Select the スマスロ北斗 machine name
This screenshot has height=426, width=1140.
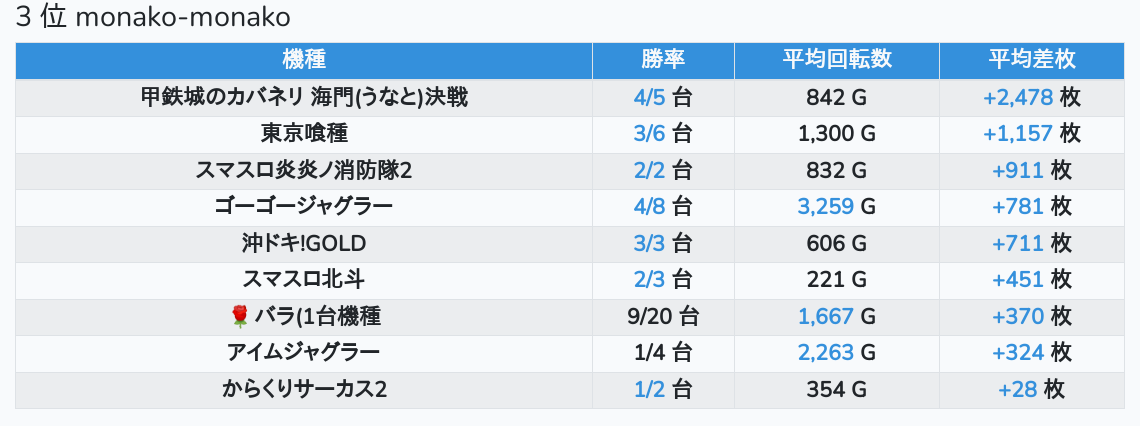point(304,280)
